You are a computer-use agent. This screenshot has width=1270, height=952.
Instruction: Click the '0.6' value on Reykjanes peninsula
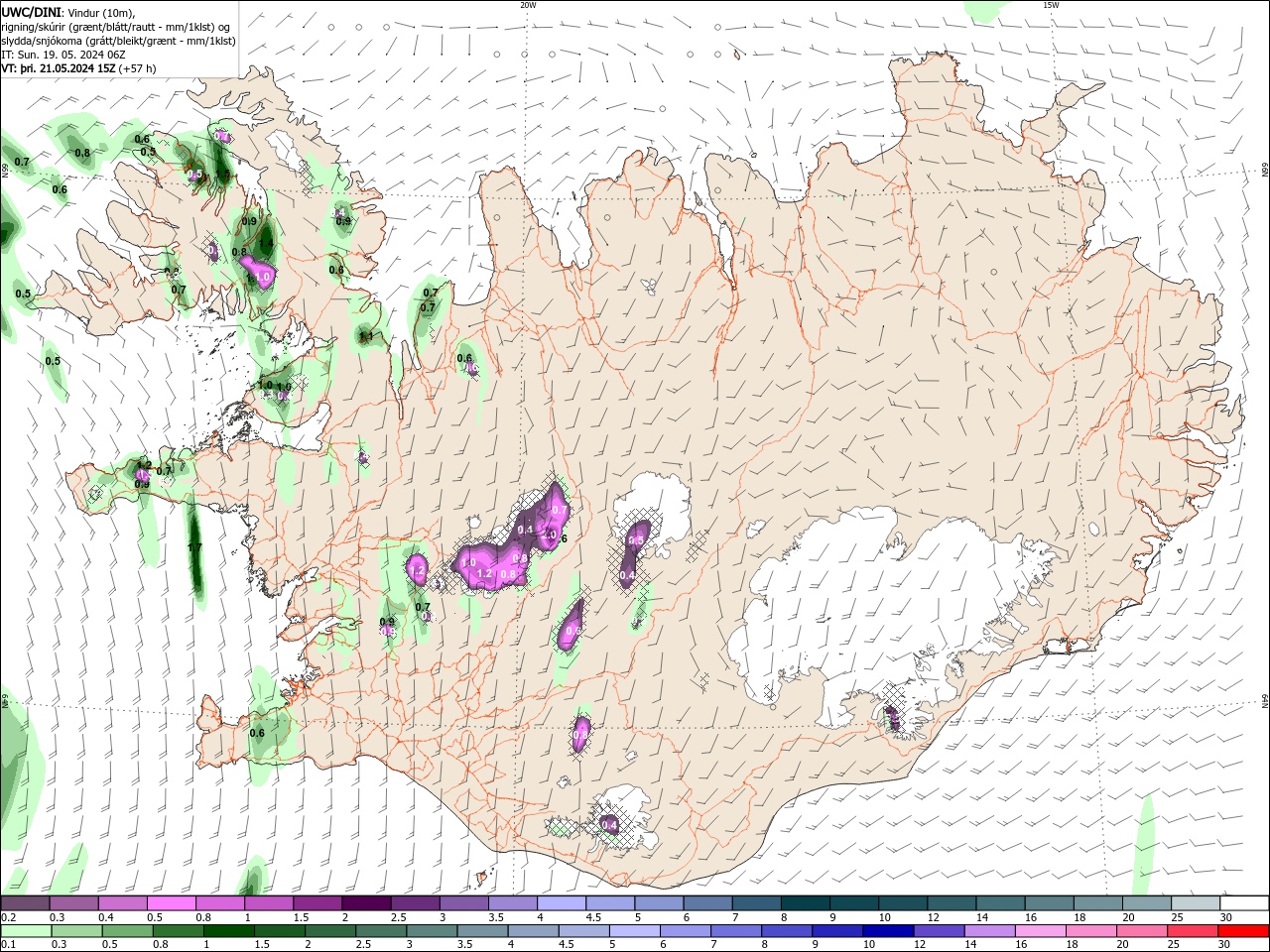[x=257, y=733]
